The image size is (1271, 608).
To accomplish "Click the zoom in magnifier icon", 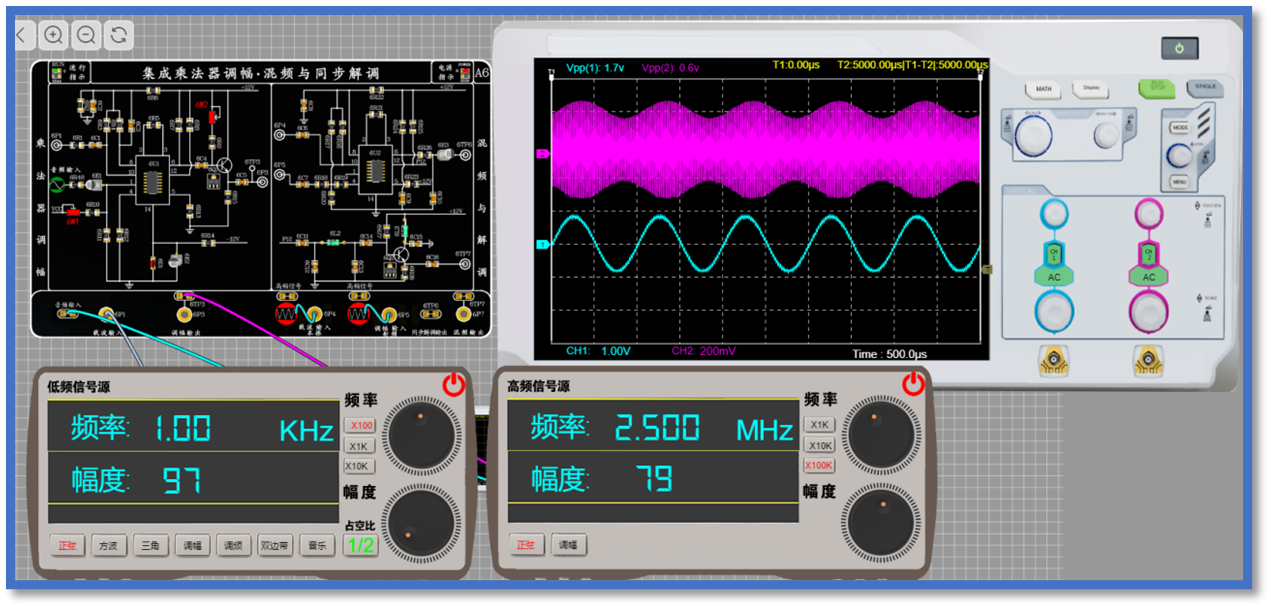I will click(54, 35).
